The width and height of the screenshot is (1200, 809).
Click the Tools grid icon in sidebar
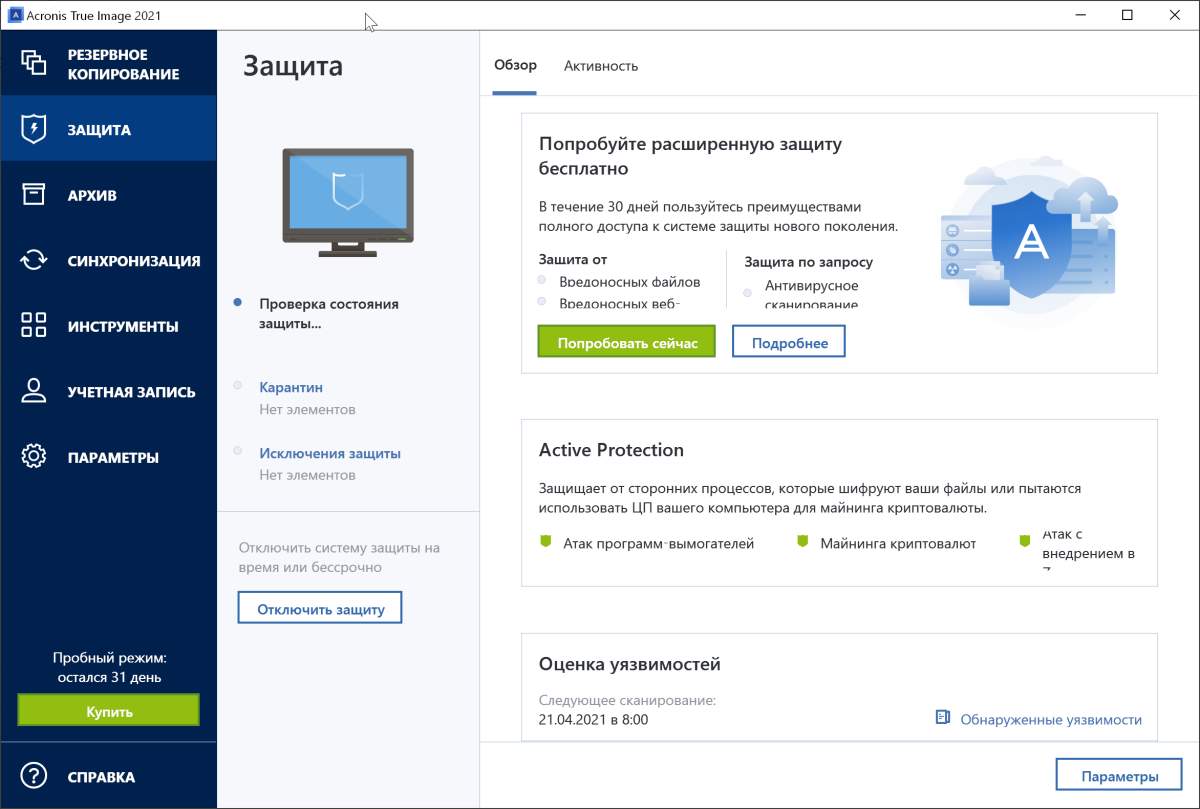[x=34, y=326]
